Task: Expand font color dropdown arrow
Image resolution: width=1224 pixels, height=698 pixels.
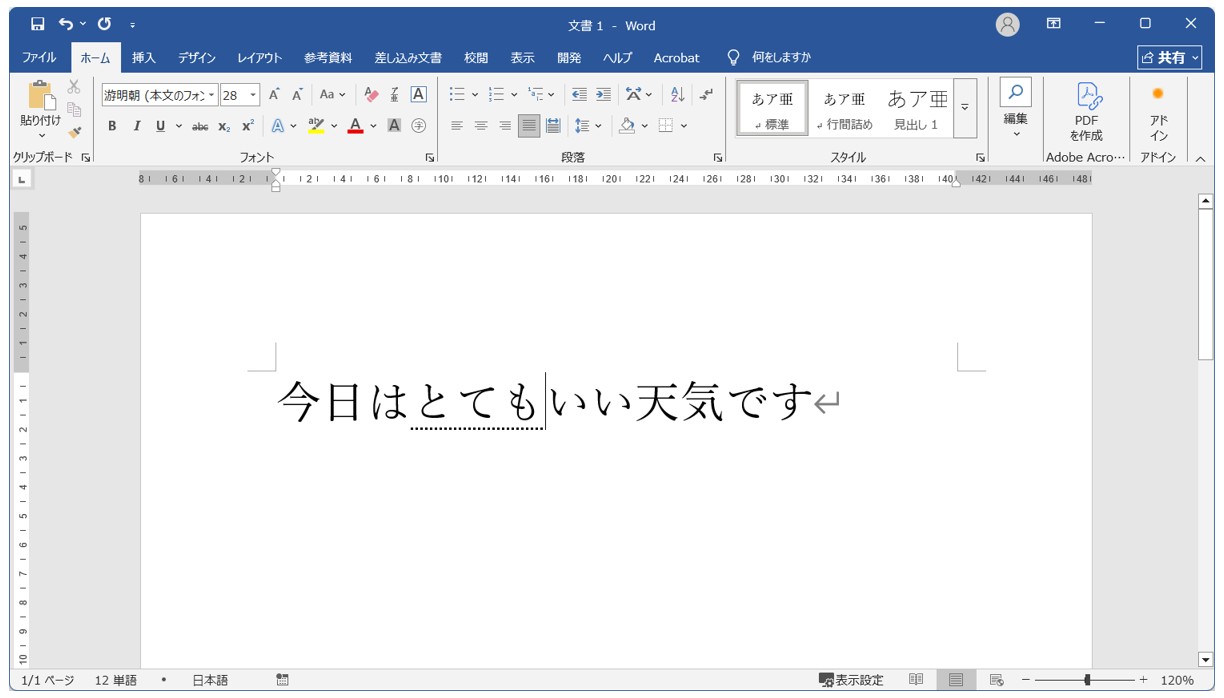Action: (x=373, y=126)
